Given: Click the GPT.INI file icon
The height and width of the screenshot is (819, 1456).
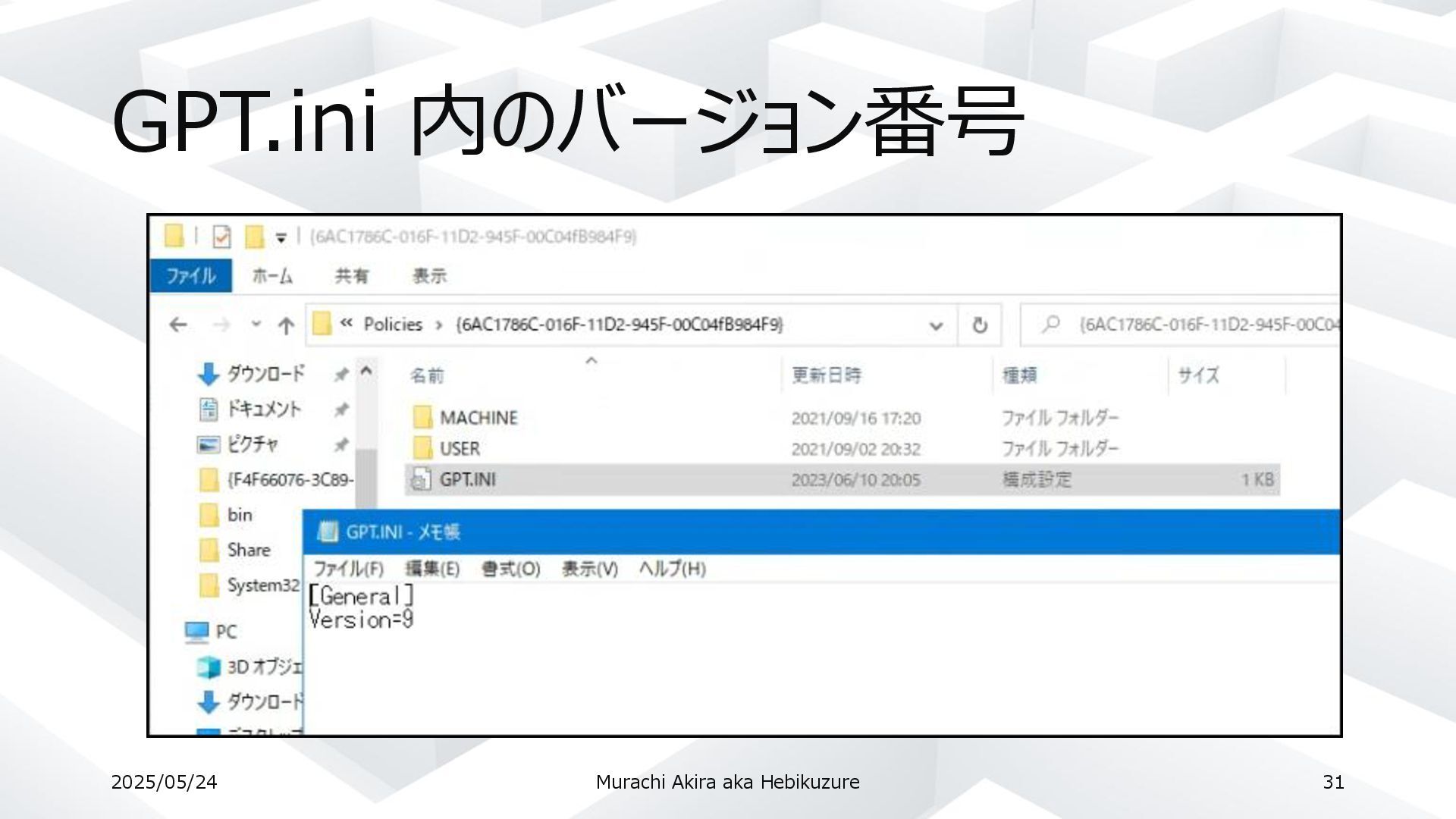Looking at the screenshot, I should click(421, 480).
